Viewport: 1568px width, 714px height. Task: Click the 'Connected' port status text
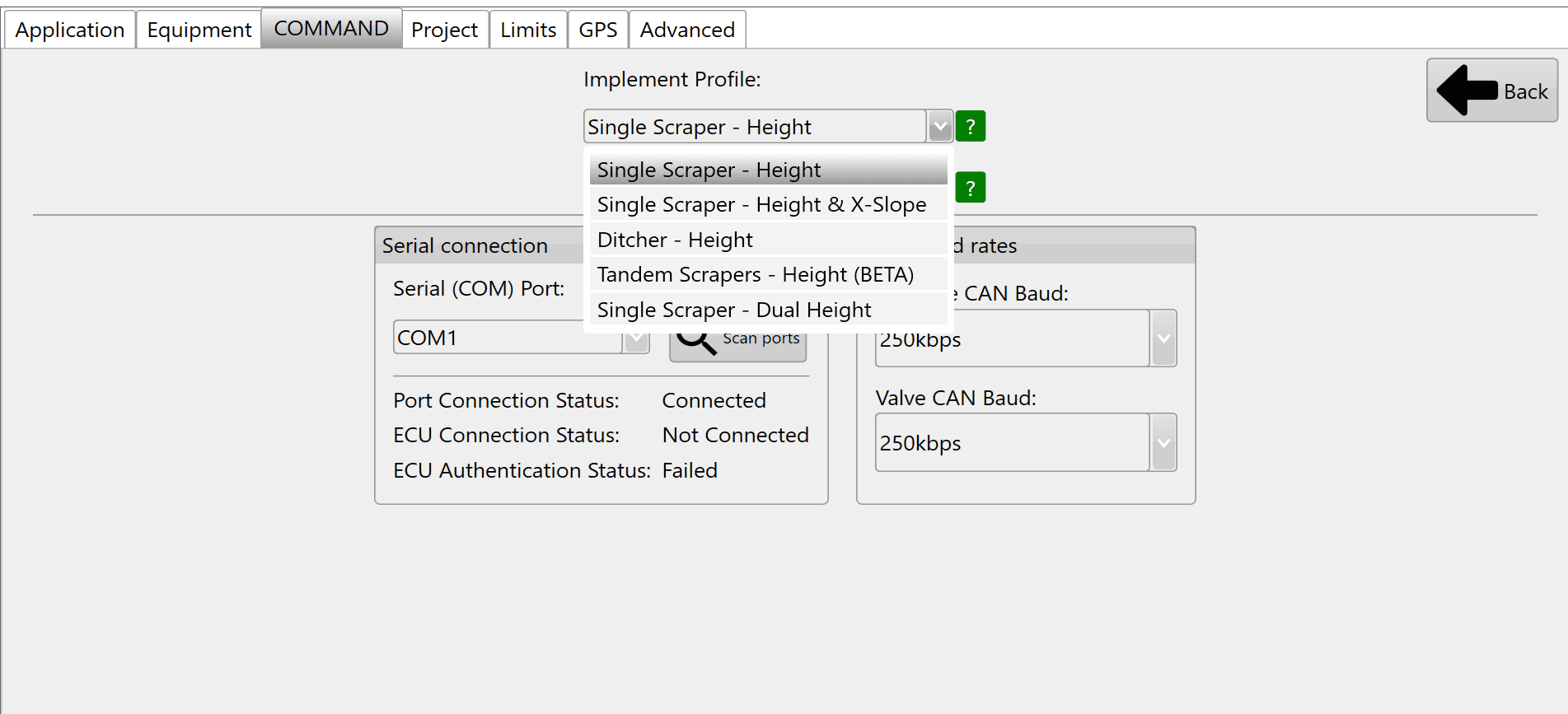(714, 400)
